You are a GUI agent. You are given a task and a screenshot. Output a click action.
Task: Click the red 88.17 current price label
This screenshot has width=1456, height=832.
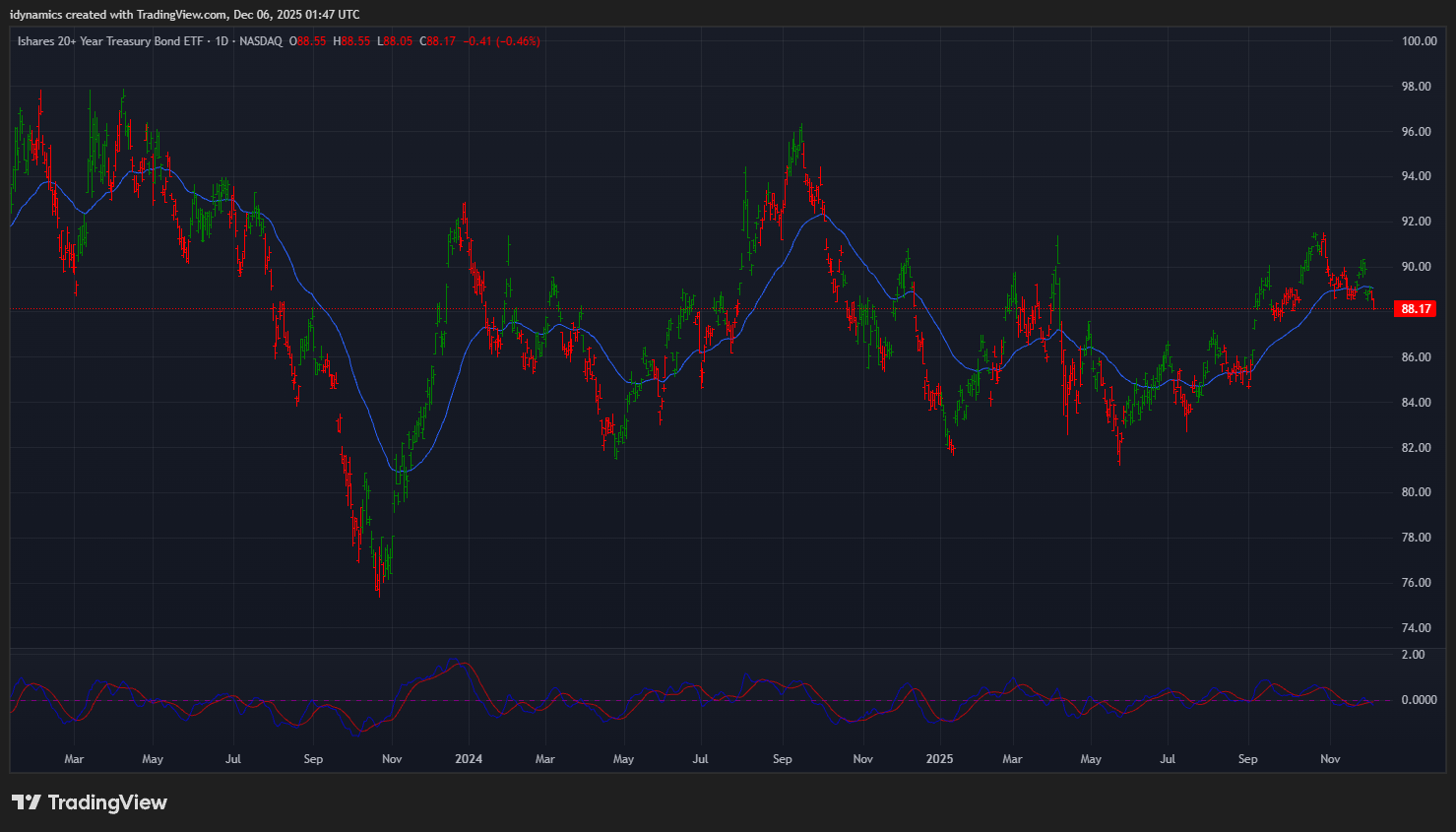click(x=1415, y=309)
